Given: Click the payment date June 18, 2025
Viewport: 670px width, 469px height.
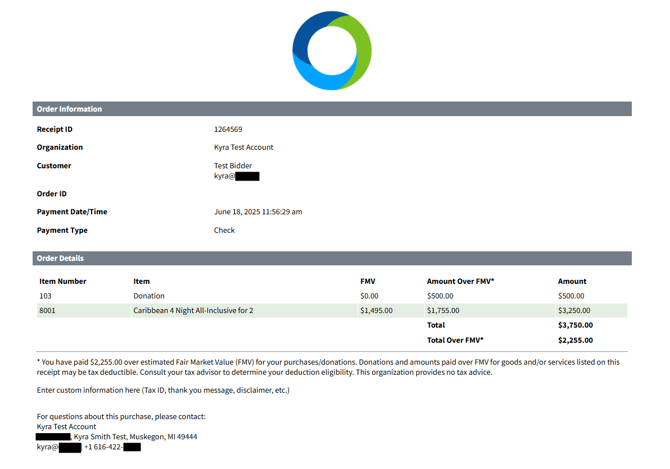Looking at the screenshot, I should [258, 212].
